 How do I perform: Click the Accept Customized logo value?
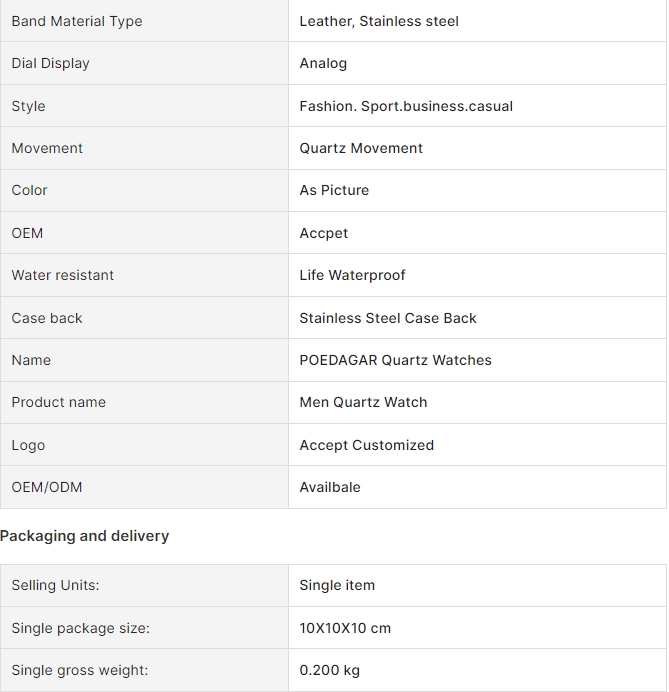click(x=367, y=445)
